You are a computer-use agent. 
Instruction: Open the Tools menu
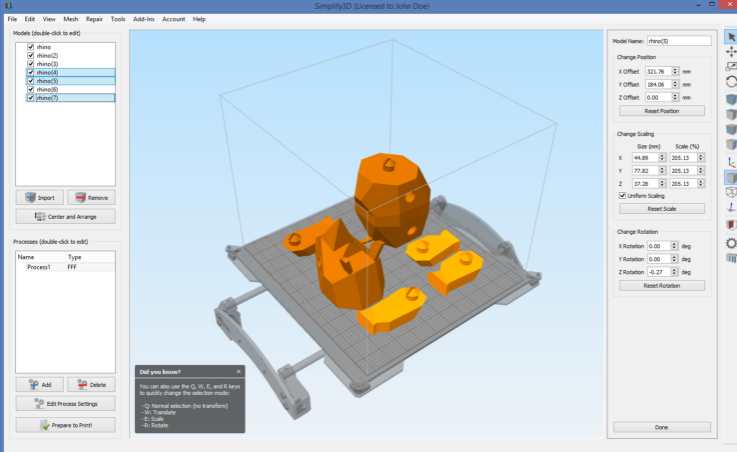click(x=118, y=19)
